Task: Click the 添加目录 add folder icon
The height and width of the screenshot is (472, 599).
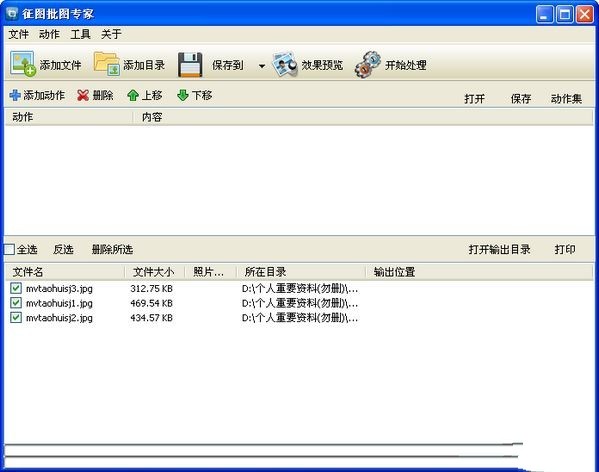Action: (107, 63)
